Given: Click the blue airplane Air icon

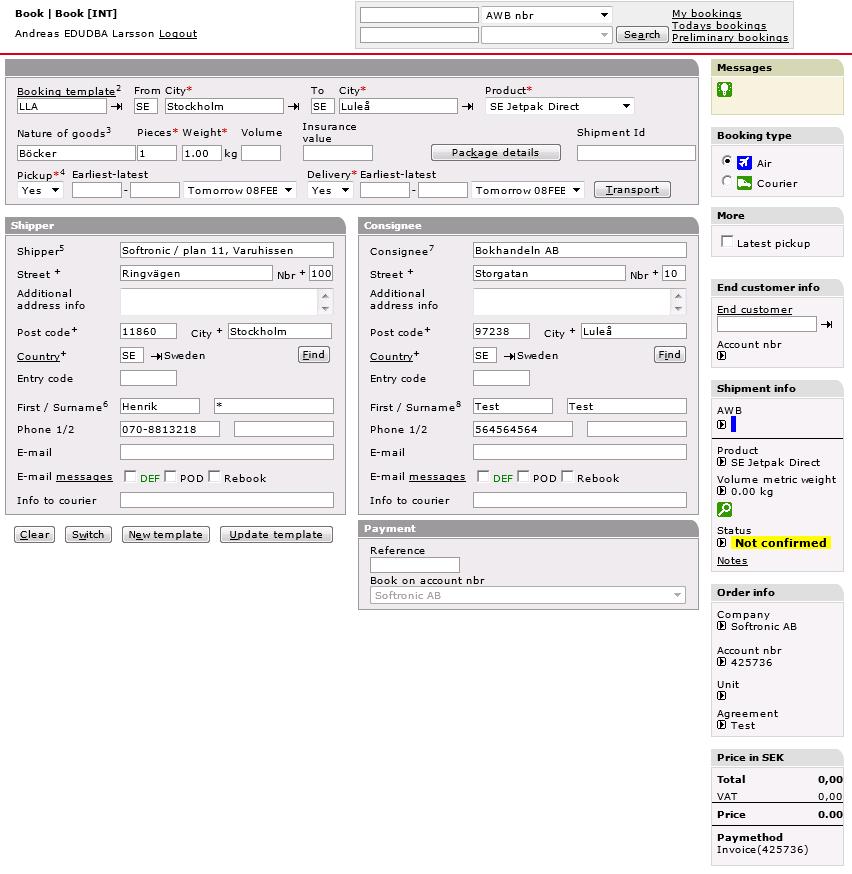Looking at the screenshot, I should 744,163.
